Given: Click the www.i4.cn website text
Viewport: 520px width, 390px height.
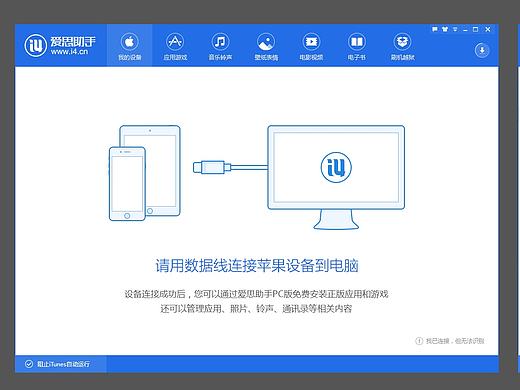Looking at the screenshot, I should pyautogui.click(x=69, y=52).
